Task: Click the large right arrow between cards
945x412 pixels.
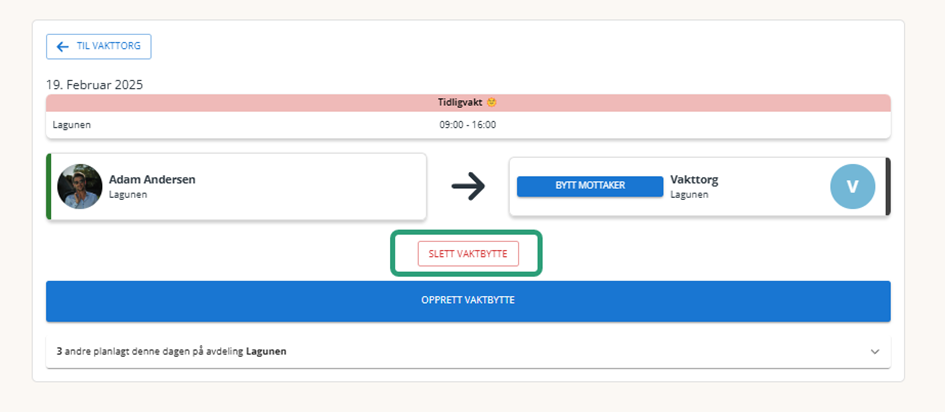Action: [x=468, y=187]
